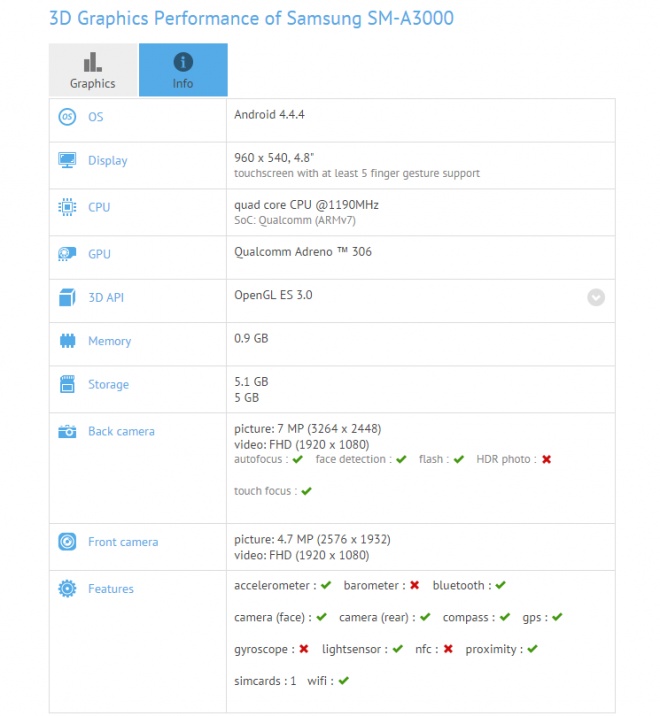Viewport: 660px width, 716px height.
Task: Click the touchscreen finger gesture support text
Action: pyautogui.click(x=357, y=174)
